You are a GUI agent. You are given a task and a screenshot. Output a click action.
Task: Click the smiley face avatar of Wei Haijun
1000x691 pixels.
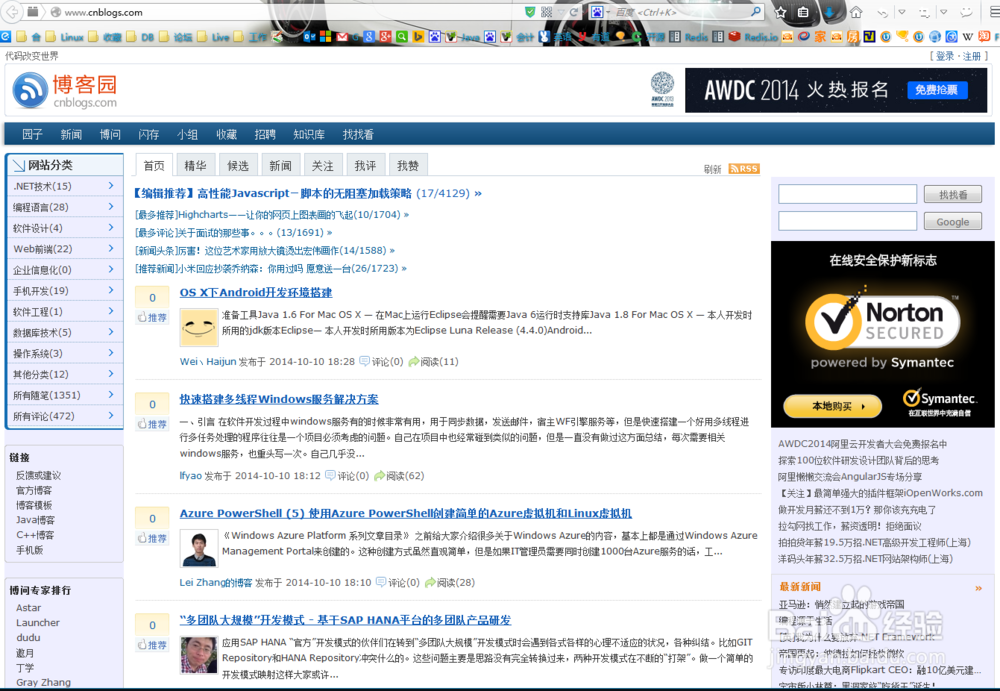(199, 327)
